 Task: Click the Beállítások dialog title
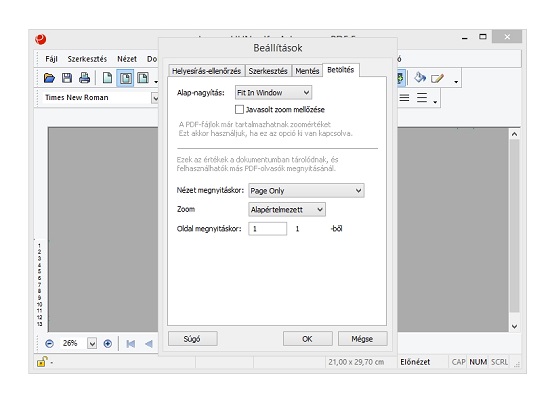(x=277, y=48)
